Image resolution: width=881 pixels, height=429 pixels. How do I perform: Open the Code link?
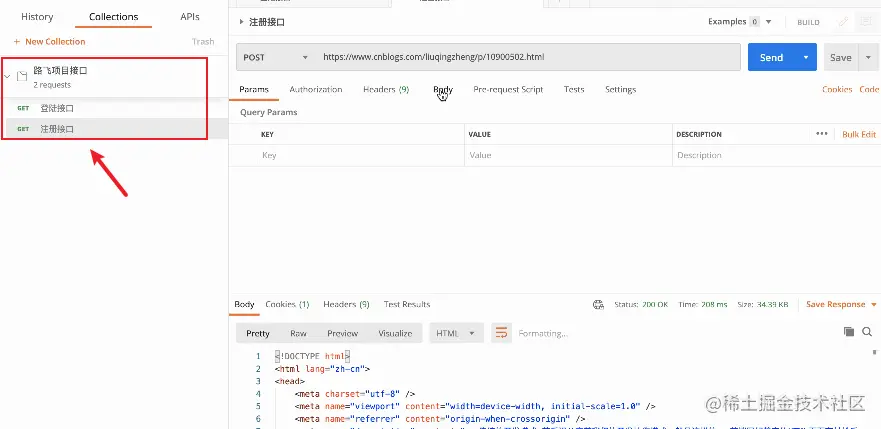click(x=869, y=89)
